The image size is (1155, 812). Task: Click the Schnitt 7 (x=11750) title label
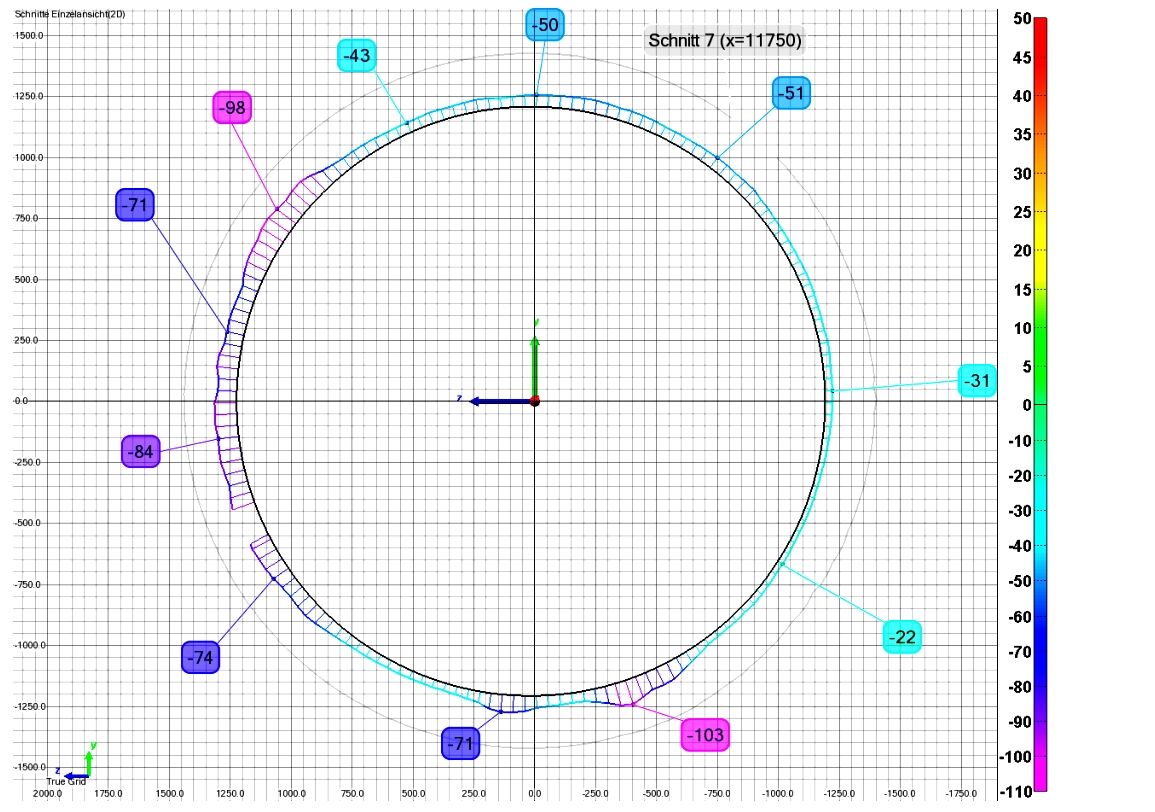(725, 41)
